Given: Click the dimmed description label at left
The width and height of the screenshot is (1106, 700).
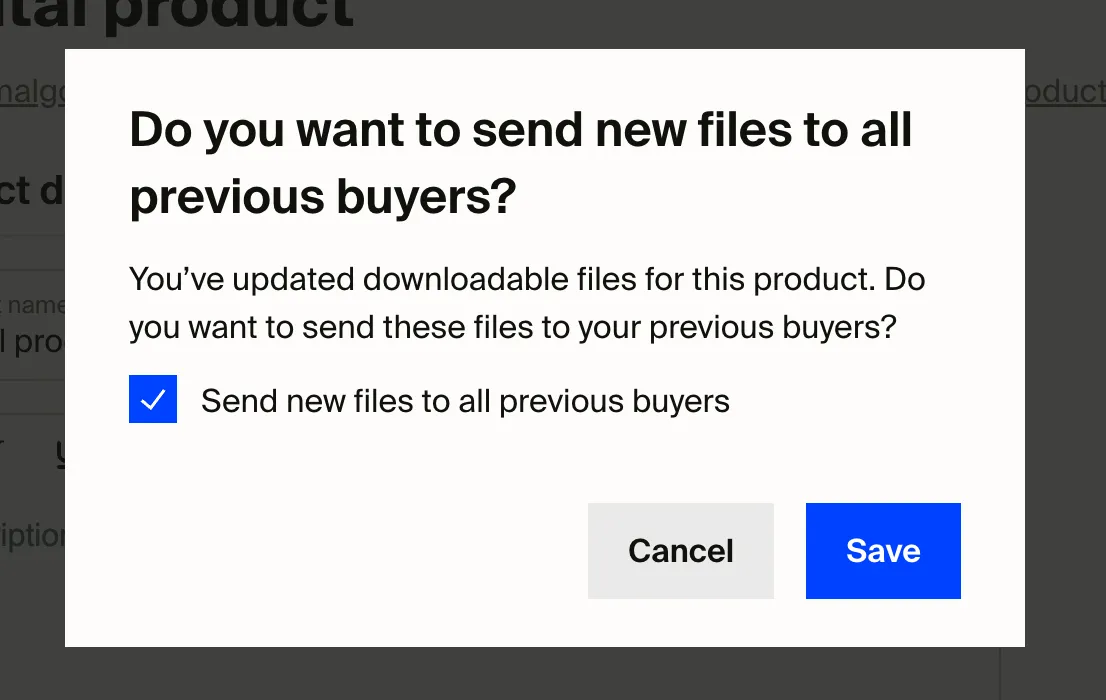Looking at the screenshot, I should pos(32,535).
